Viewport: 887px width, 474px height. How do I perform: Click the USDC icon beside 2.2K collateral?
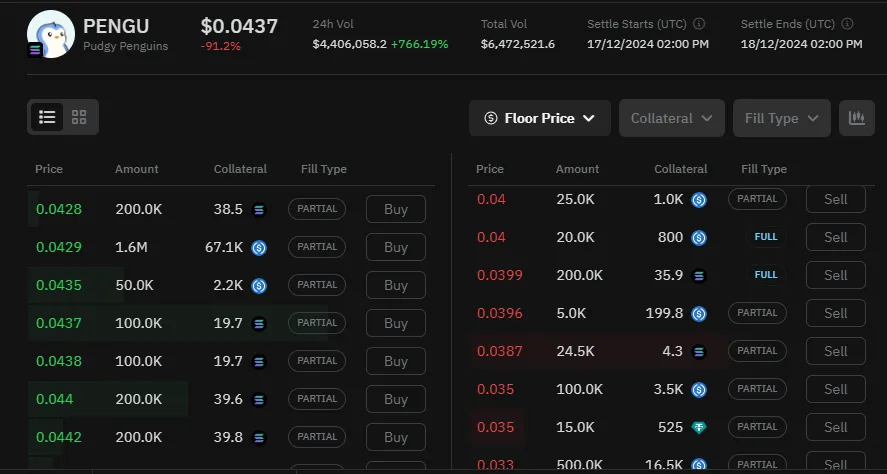259,286
